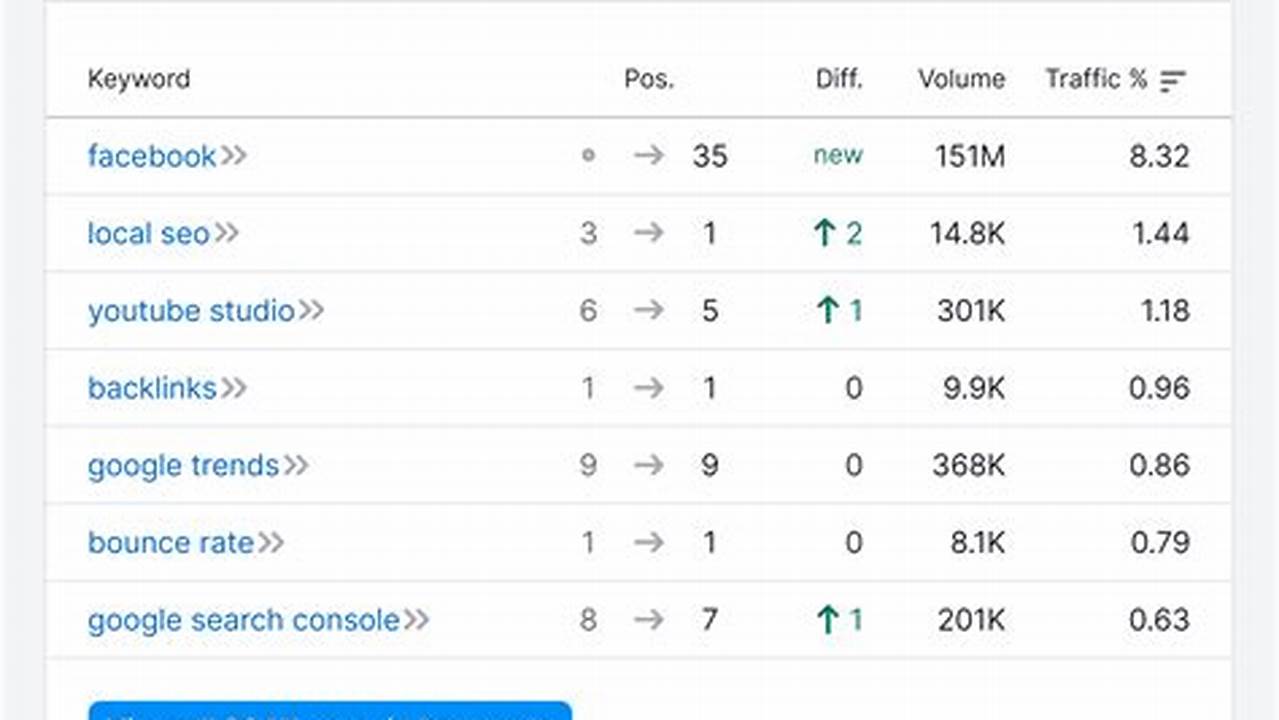The height and width of the screenshot is (720, 1279).
Task: Click the Diff. column header
Action: click(839, 80)
